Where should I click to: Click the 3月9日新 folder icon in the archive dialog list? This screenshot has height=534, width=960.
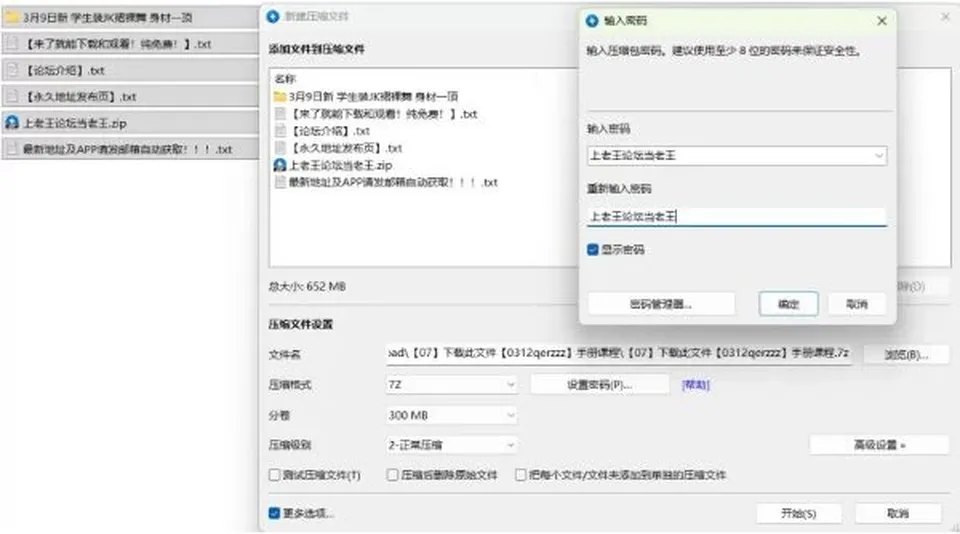pyautogui.click(x=280, y=96)
